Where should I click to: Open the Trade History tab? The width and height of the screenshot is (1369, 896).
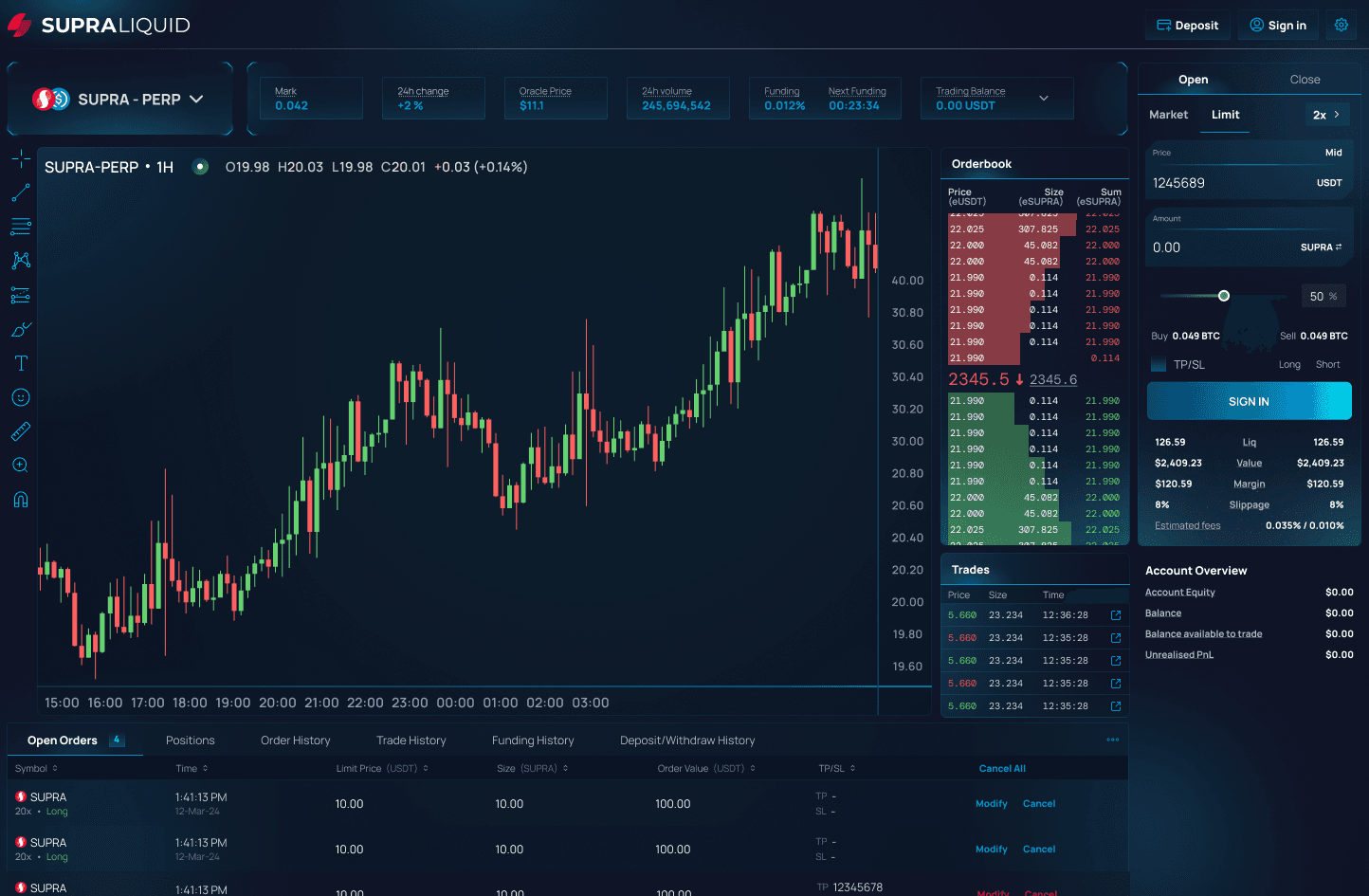pos(411,741)
